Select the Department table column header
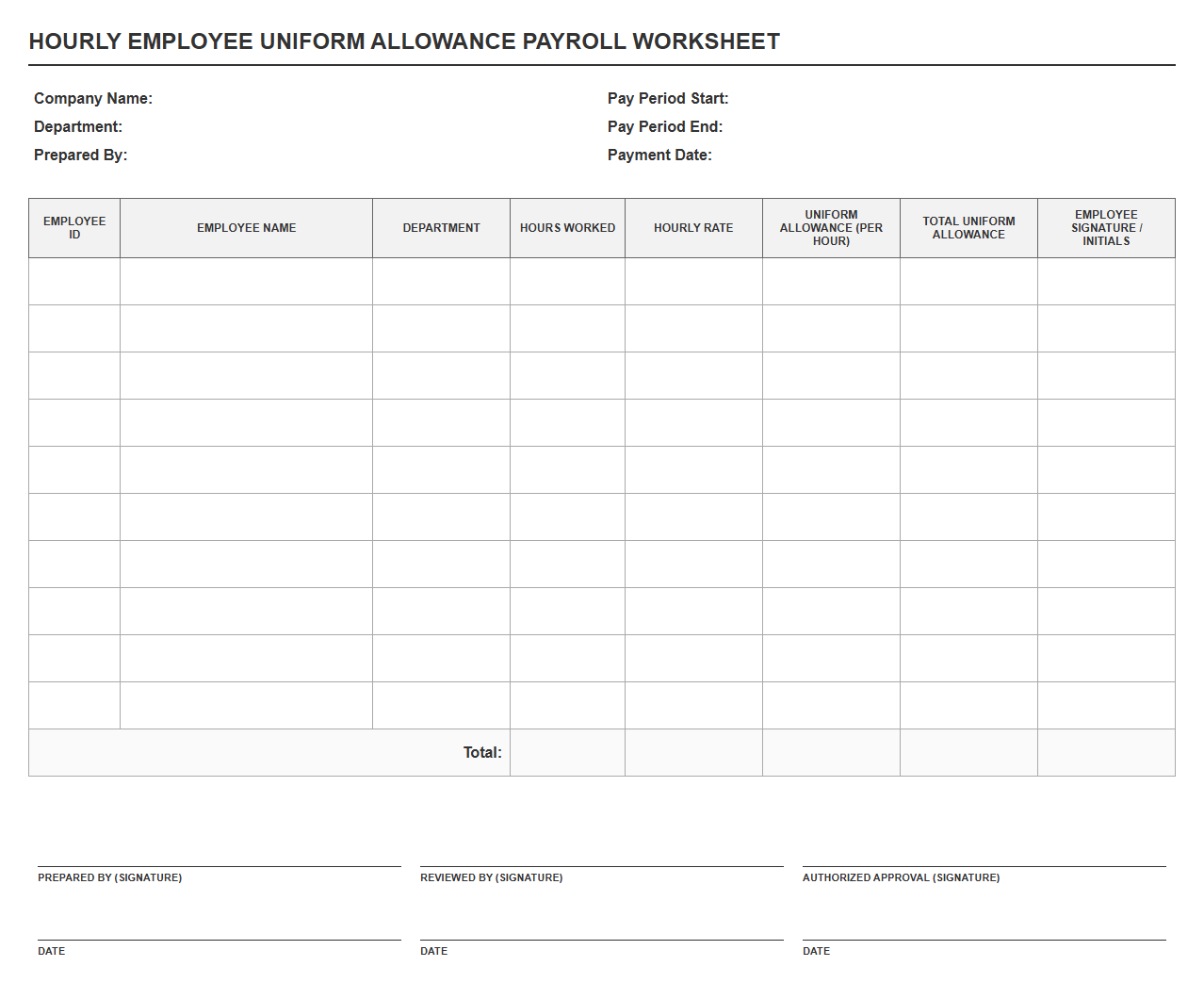Screen dimensions: 1204x999 point(442,228)
